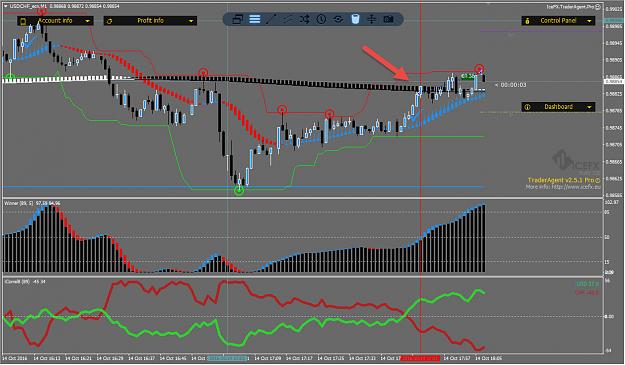Image resolution: width=625 pixels, height=365 pixels.
Task: Open the Dashboard panel label
Action: [558, 107]
